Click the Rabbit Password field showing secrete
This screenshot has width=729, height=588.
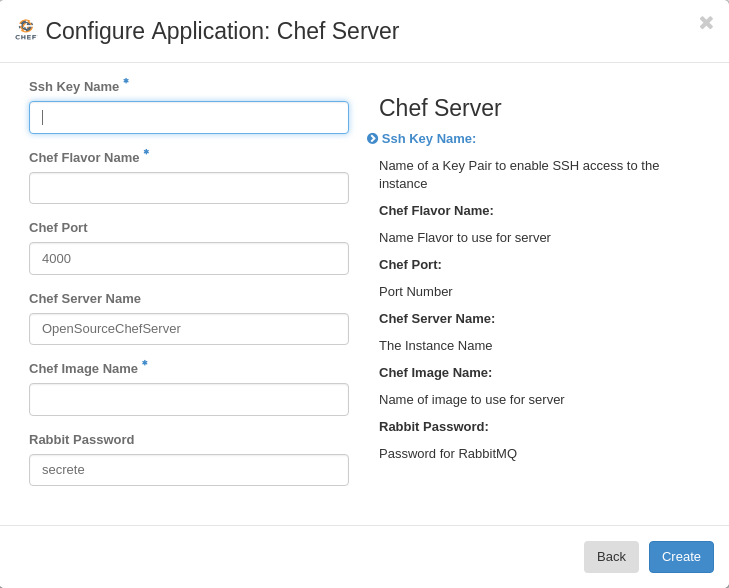click(x=189, y=470)
